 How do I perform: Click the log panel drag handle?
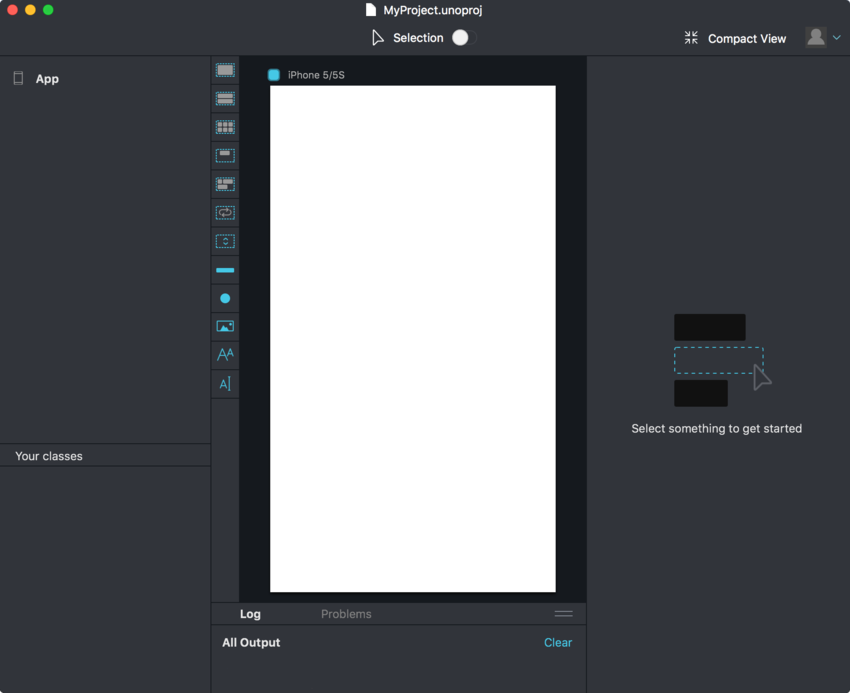563,614
